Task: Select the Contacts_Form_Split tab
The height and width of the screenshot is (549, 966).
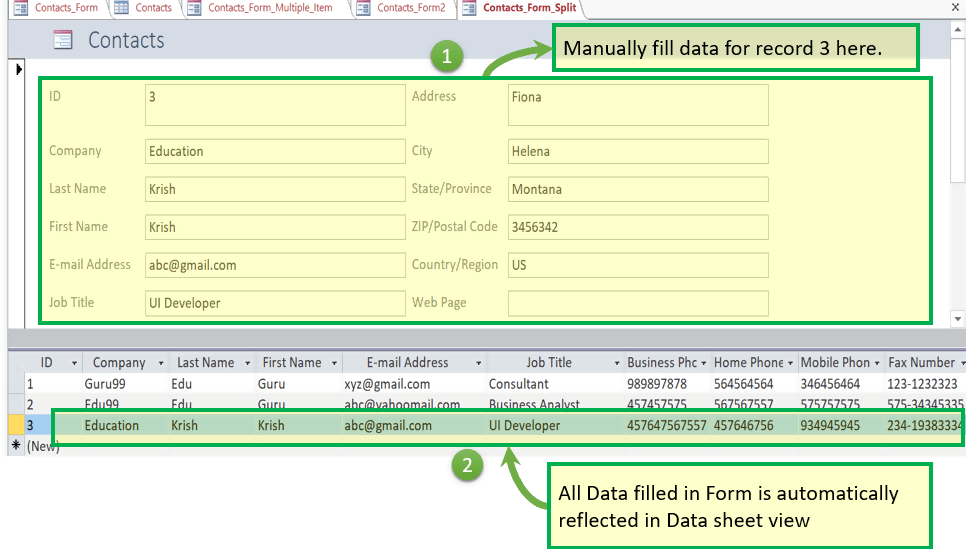Action: pyautogui.click(x=529, y=8)
